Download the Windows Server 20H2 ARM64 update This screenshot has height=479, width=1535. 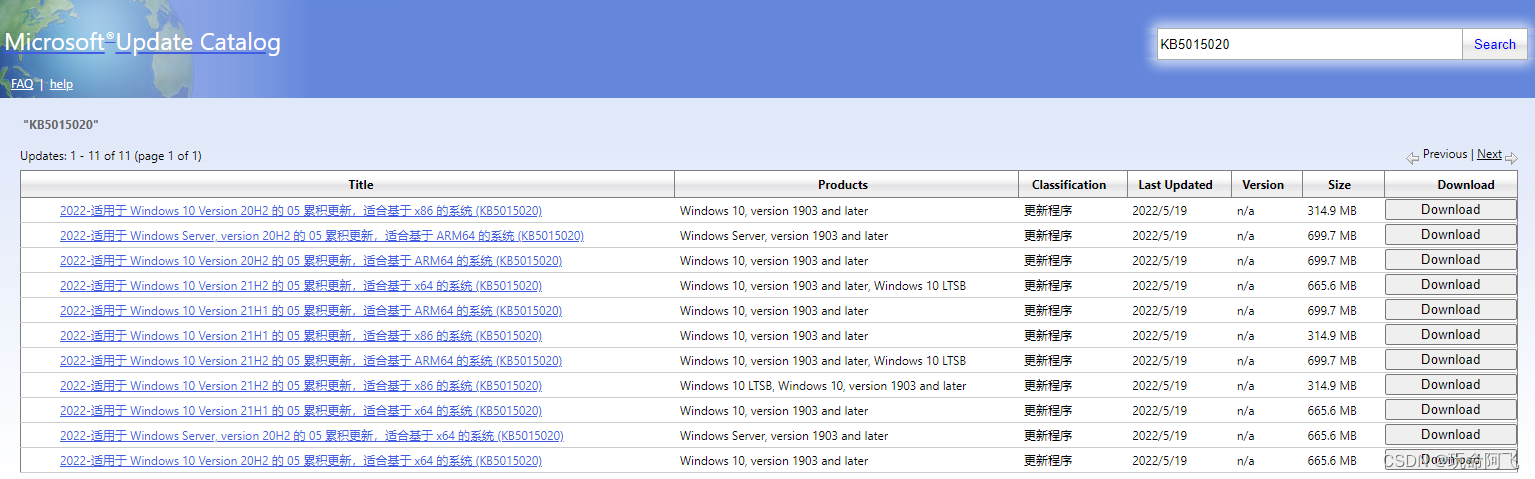[x=1450, y=235]
